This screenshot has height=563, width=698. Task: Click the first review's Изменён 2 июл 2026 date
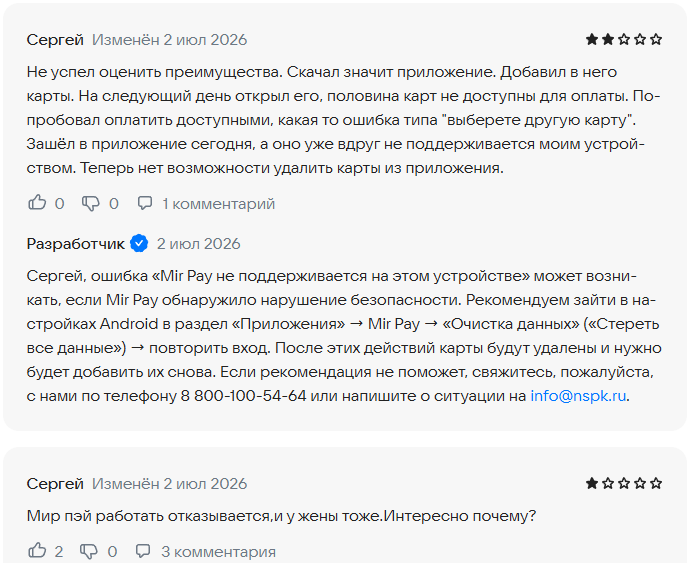[x=169, y=40]
